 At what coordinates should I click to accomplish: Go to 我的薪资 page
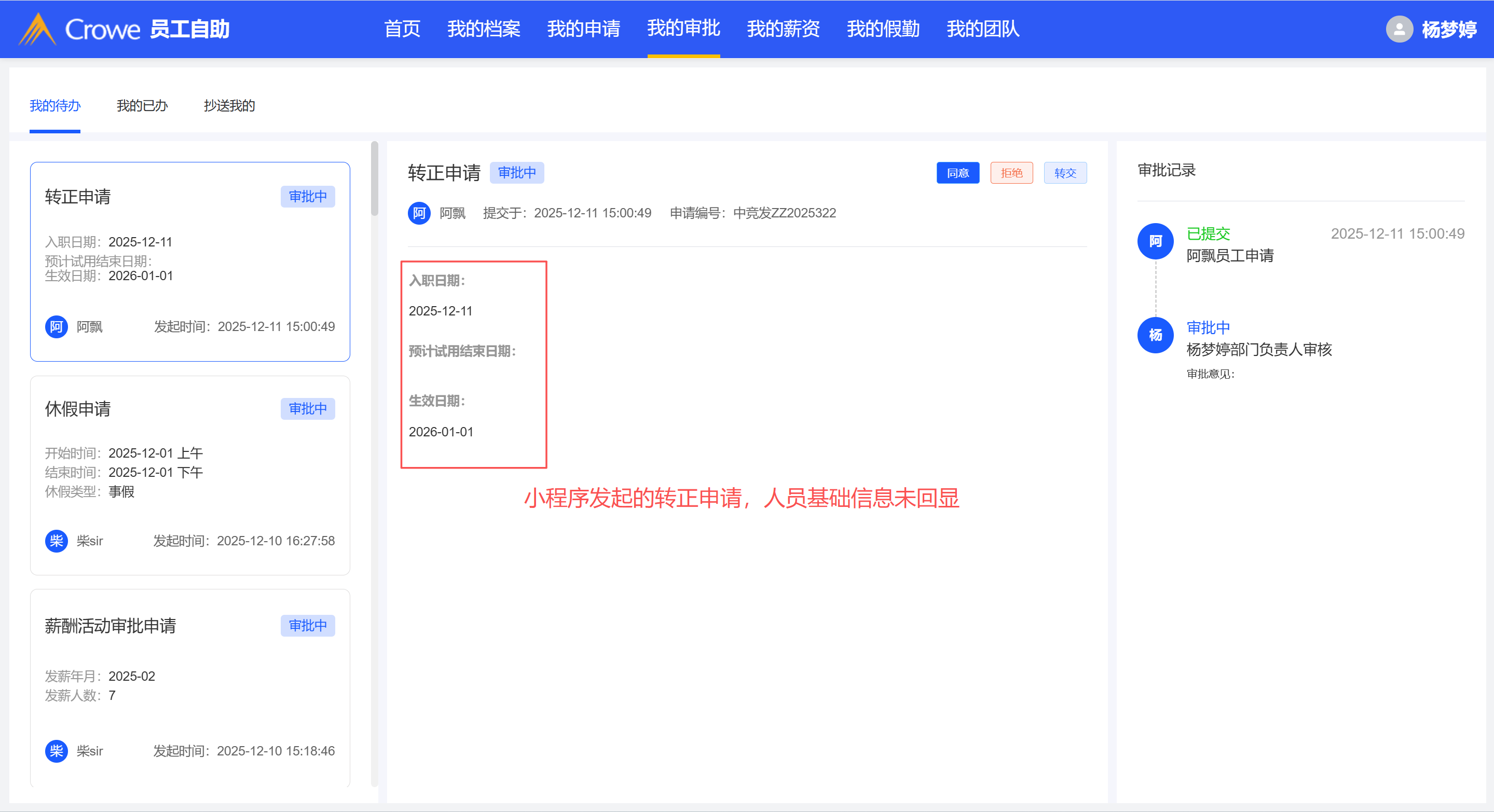(783, 29)
